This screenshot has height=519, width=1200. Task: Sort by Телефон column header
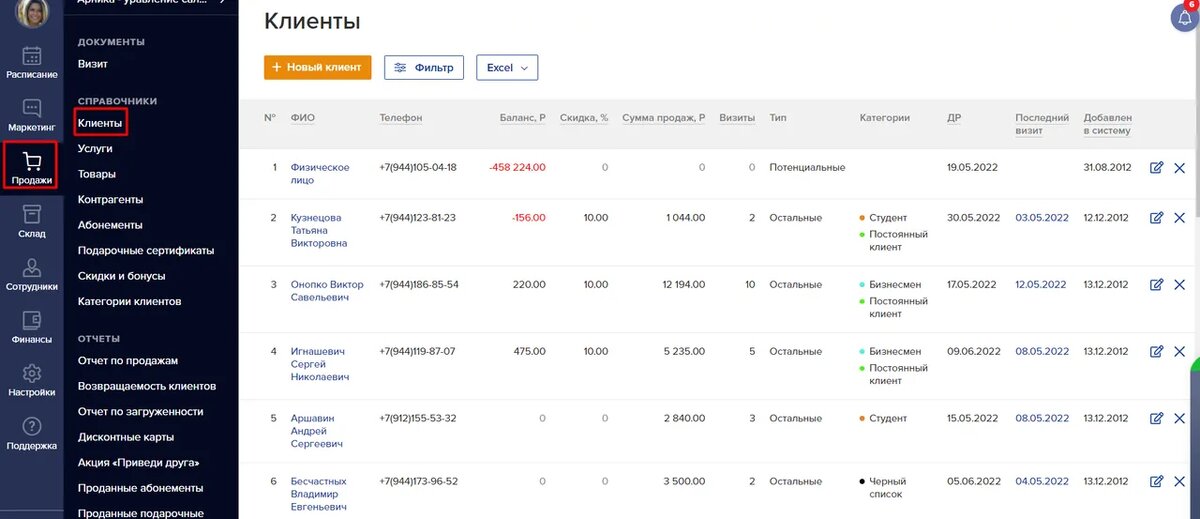click(x=401, y=118)
